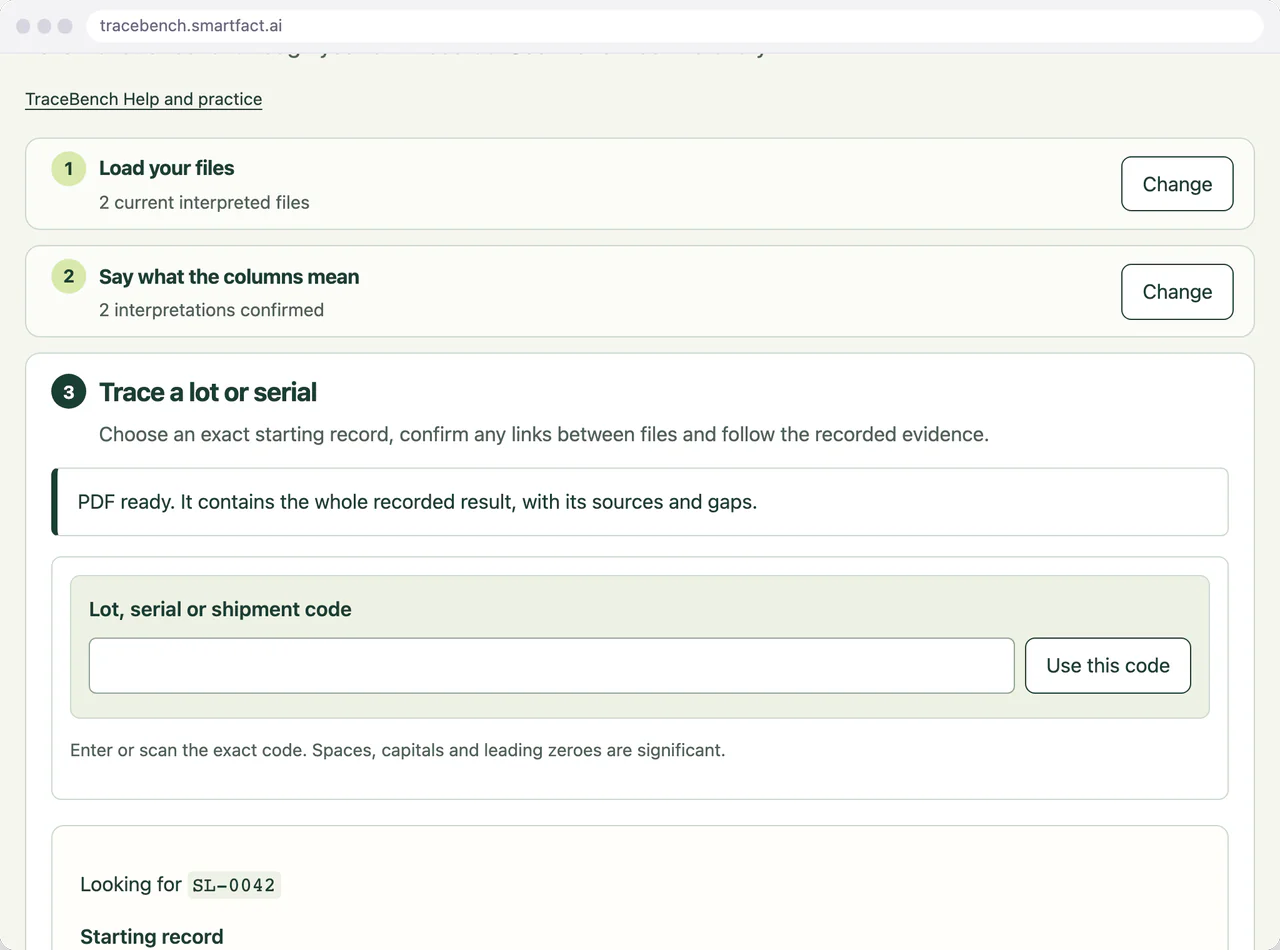Click Change button for Say what the columns mean
This screenshot has height=950, width=1280.
tap(1177, 292)
